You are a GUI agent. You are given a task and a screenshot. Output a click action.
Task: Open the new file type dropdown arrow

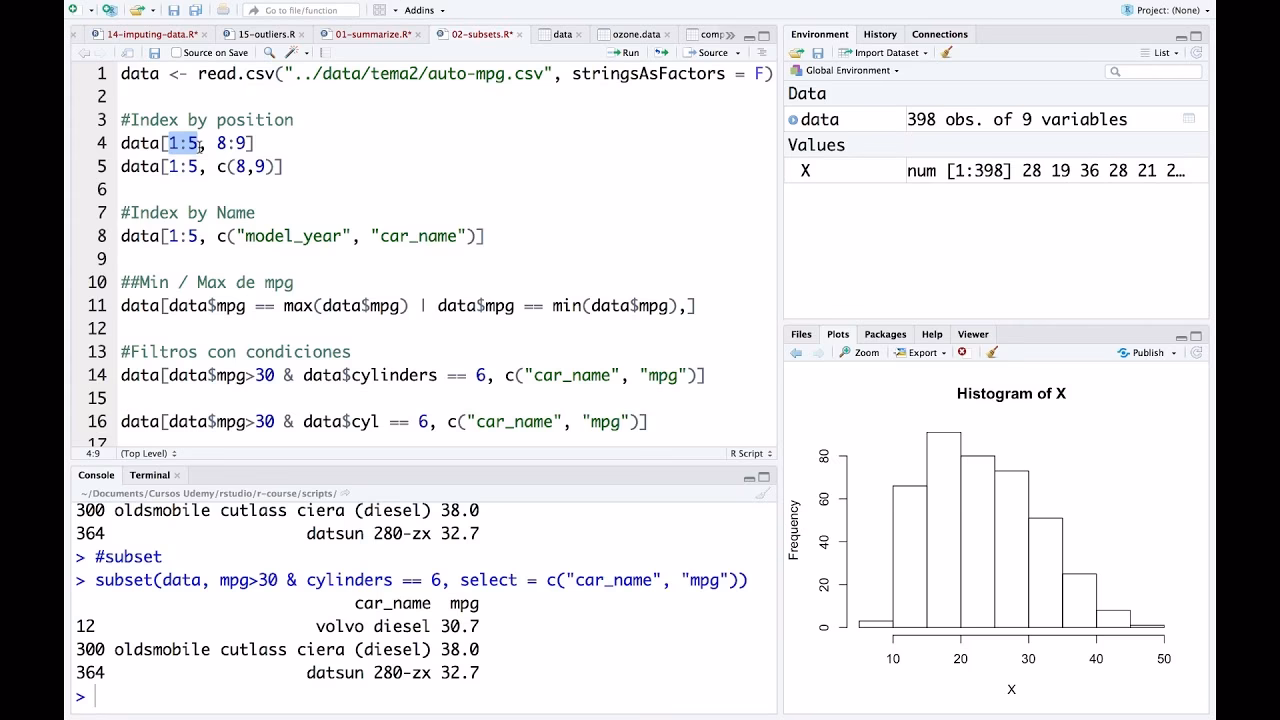coord(90,10)
